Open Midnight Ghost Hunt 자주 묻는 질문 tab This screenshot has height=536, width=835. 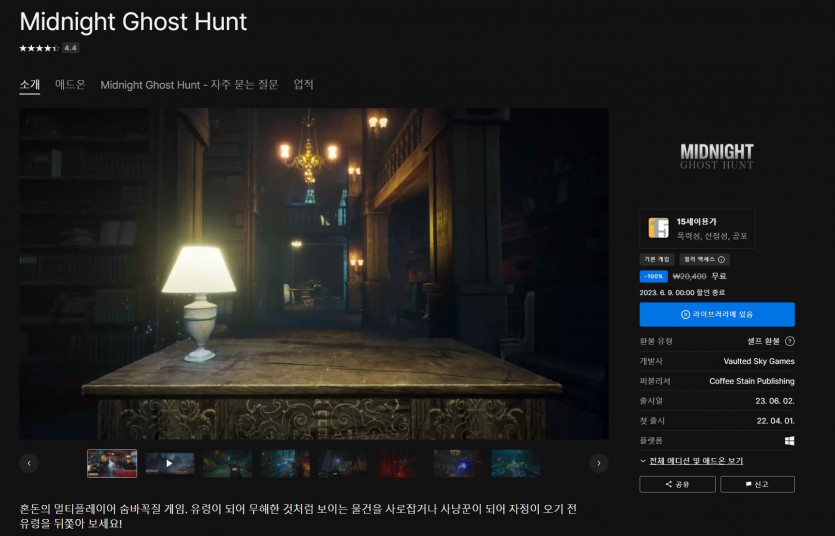(x=189, y=85)
